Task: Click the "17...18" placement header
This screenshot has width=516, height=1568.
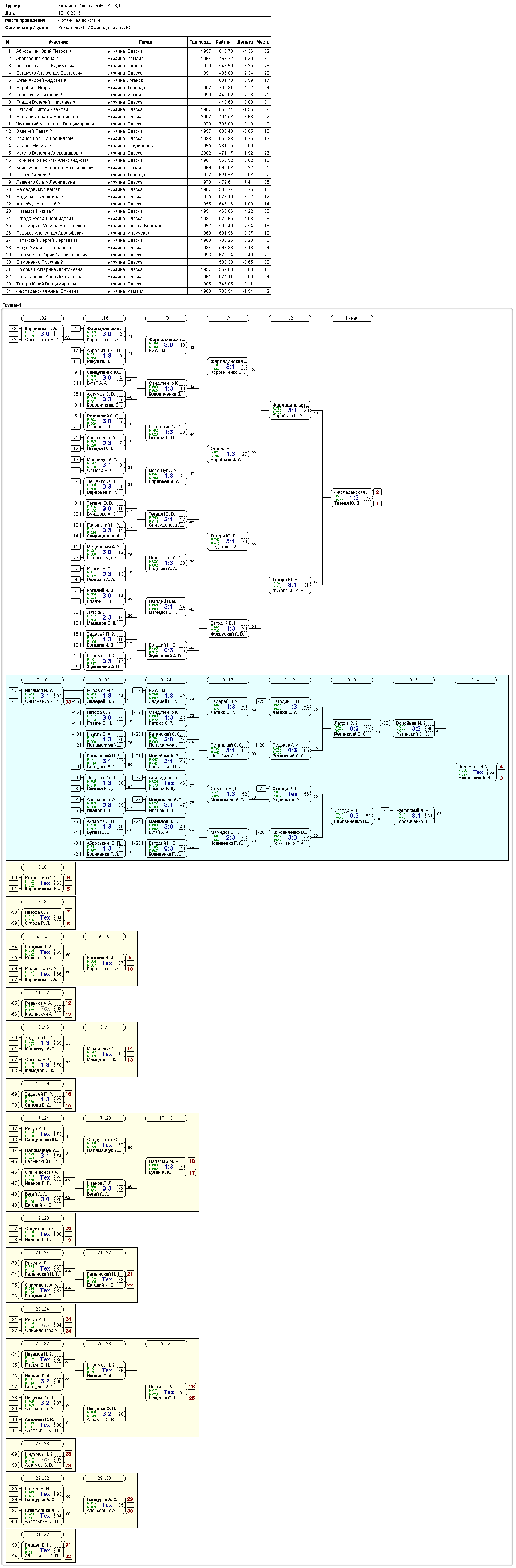Action: click(166, 1118)
